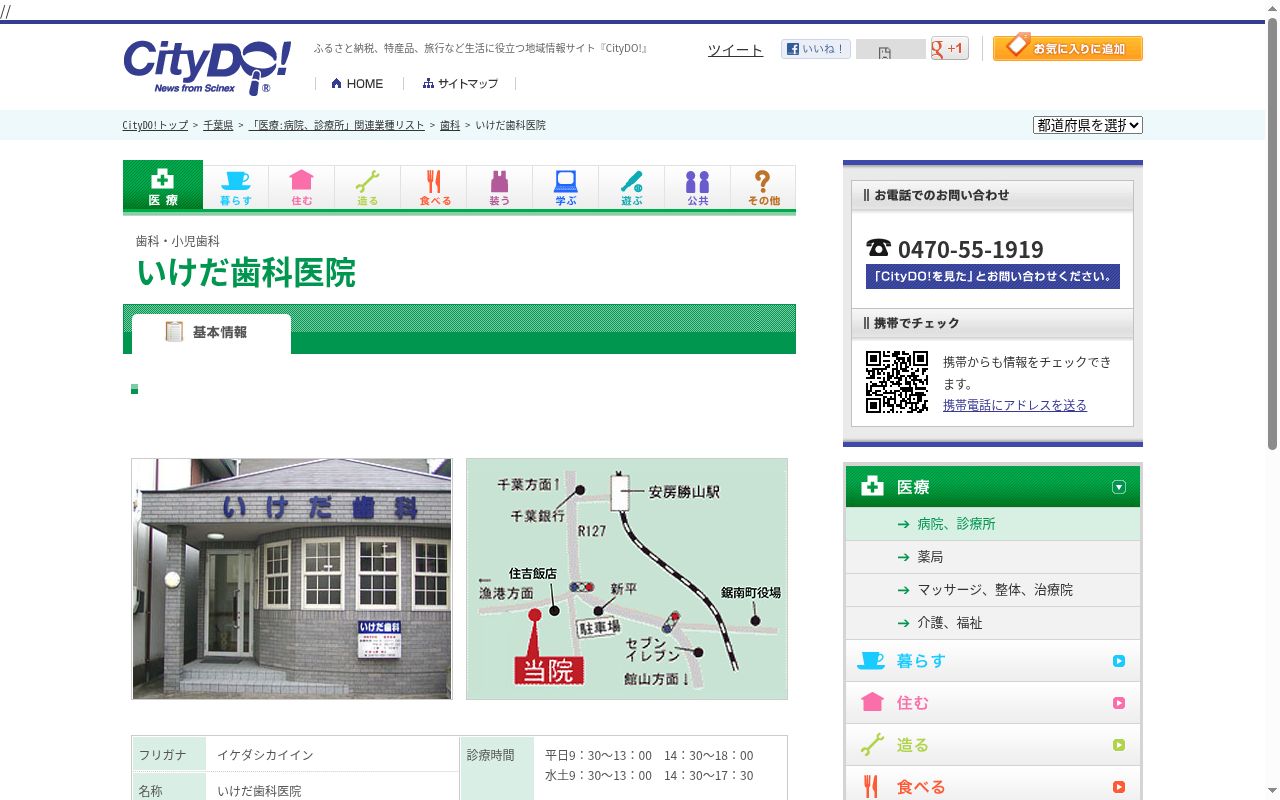Open the 歯科 breadcrumb link
This screenshot has width=1280, height=800.
450,125
